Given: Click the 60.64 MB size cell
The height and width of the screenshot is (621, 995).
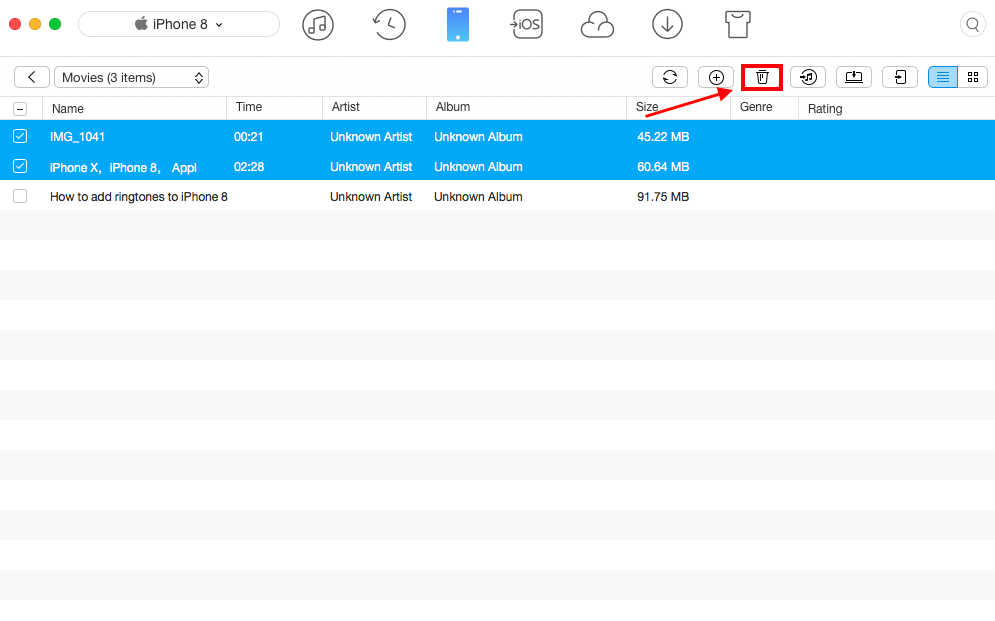Looking at the screenshot, I should tap(663, 167).
